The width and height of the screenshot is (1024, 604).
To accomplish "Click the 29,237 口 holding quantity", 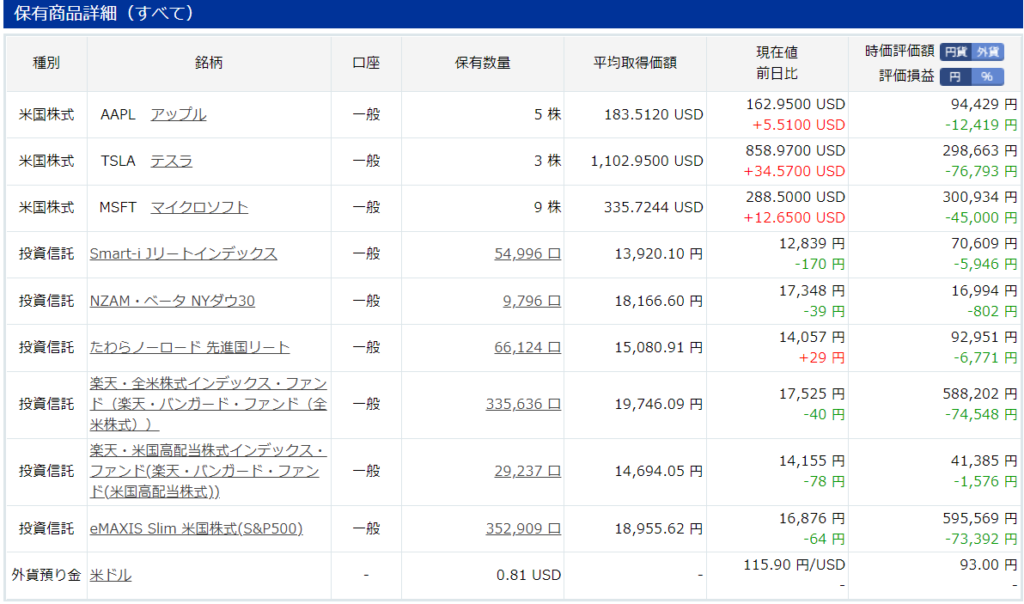I will (527, 471).
